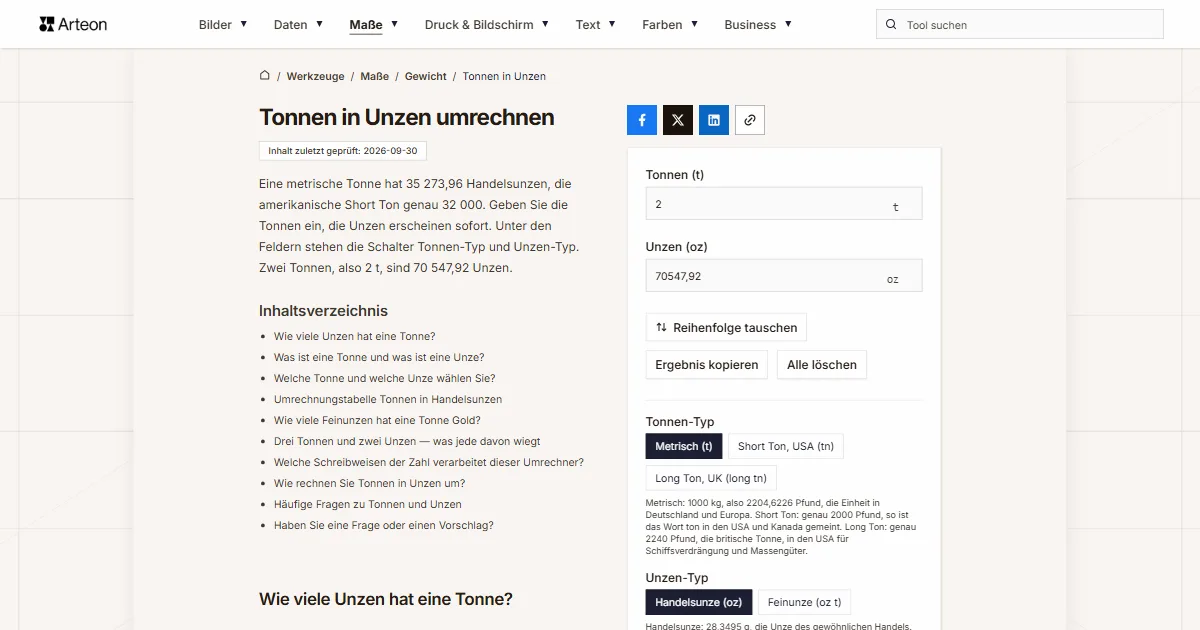Screen dimensions: 1200x630
Task: Select Metrisch (t) ton type
Action: tap(684, 446)
